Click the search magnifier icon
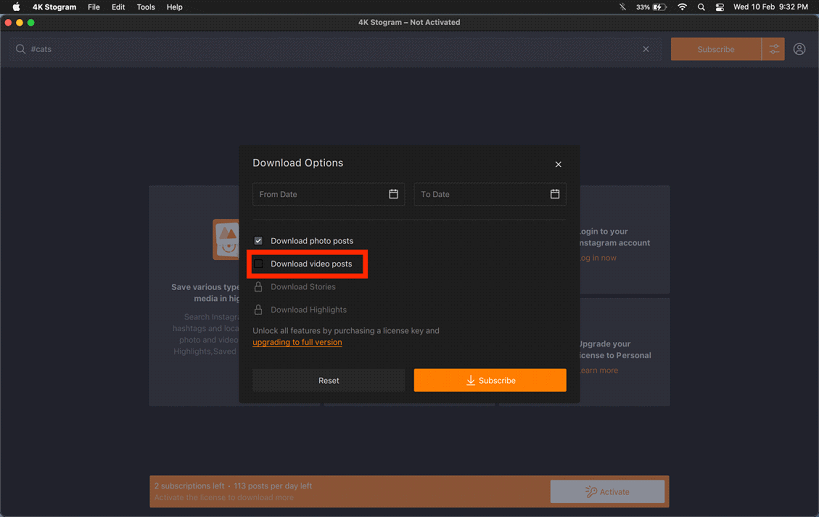The width and height of the screenshot is (819, 517). [x=20, y=49]
